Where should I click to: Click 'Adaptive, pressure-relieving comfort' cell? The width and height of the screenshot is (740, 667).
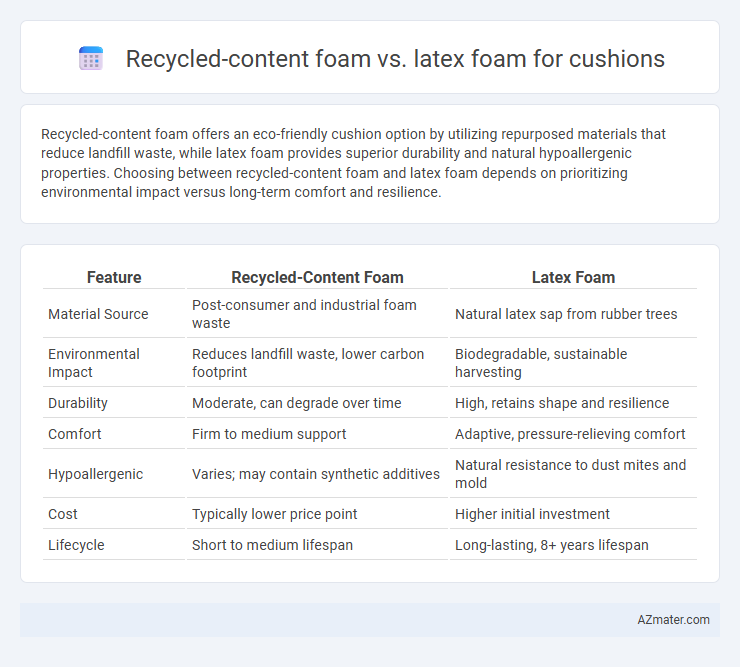[x=573, y=434]
